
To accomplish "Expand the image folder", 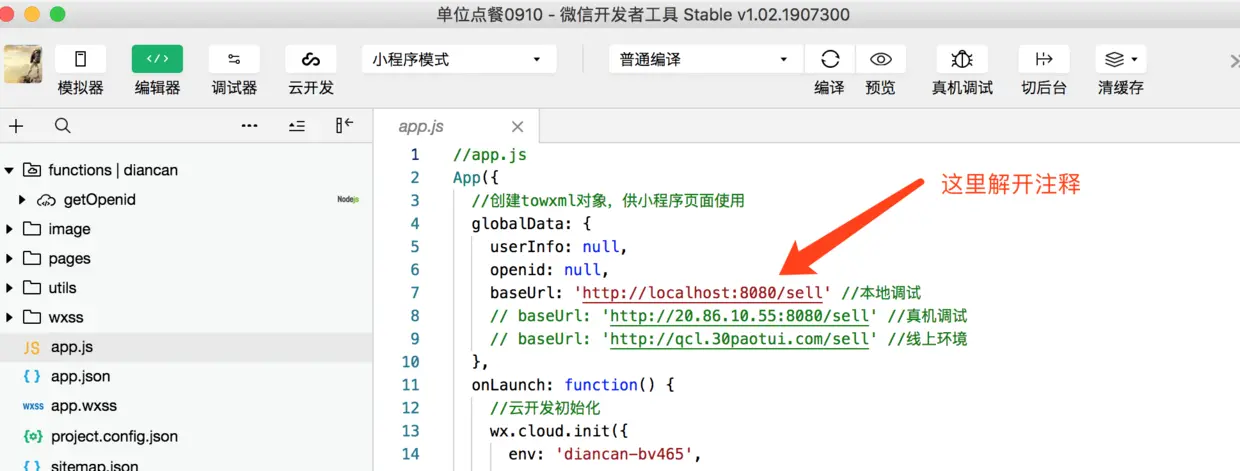I will click(x=9, y=229).
